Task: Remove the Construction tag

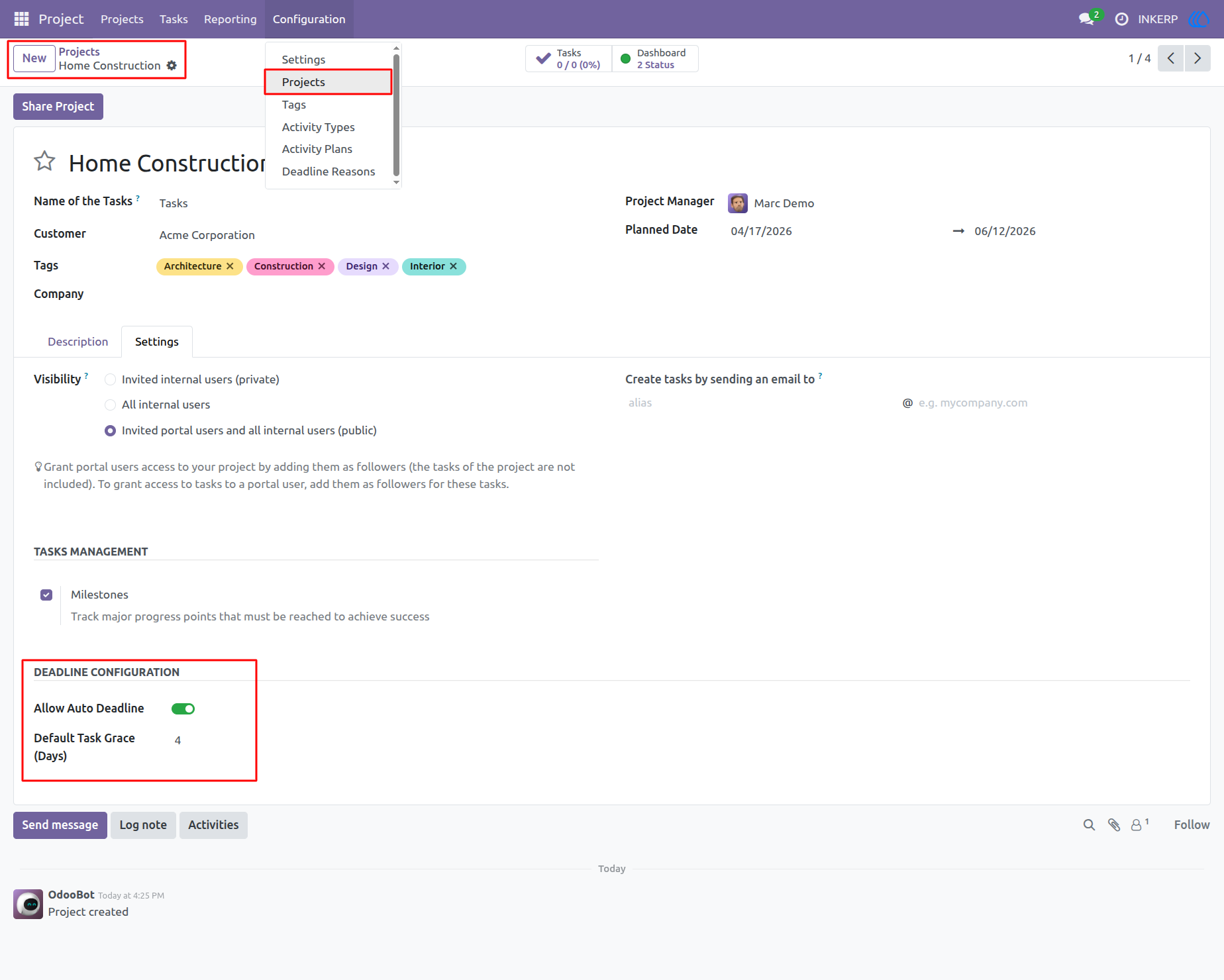Action: click(321, 266)
